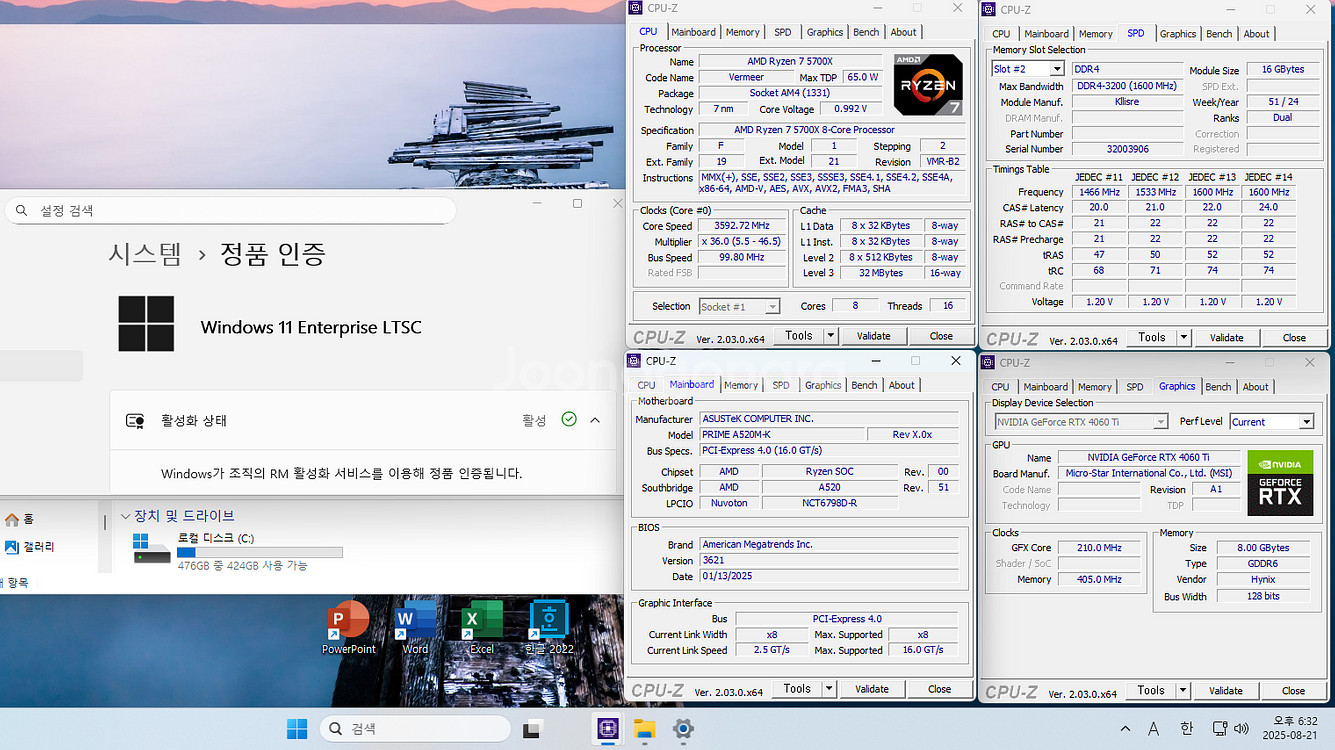Click the NVIDIA GeForce RTX logo
Image resolution: width=1335 pixels, height=750 pixels.
click(x=1280, y=483)
